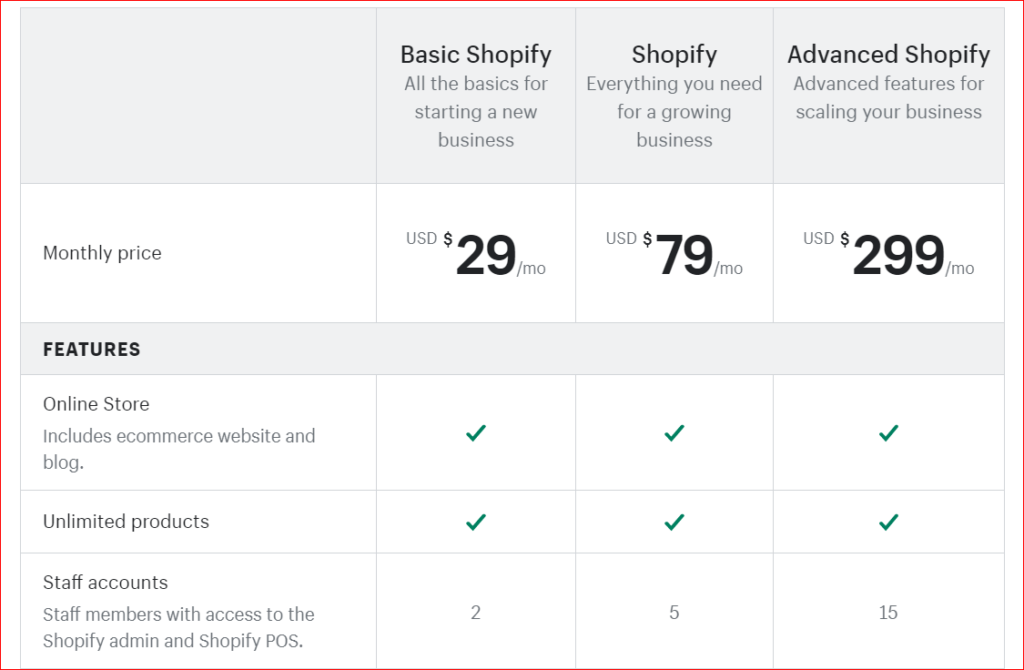This screenshot has height=670, width=1024.
Task: Click Advanced Shopify staff accounts value 15
Action: coord(888,612)
